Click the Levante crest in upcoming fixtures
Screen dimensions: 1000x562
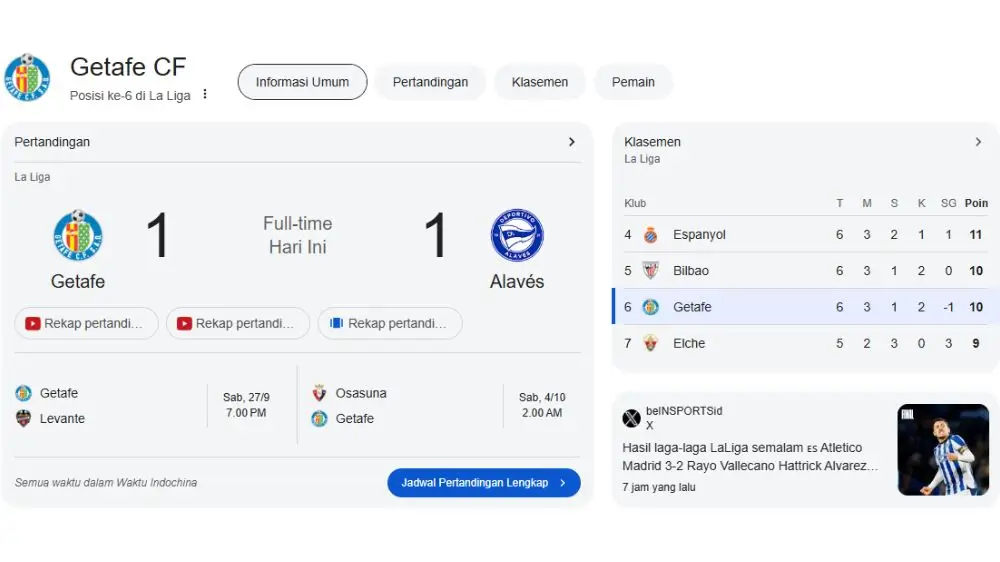(23, 418)
